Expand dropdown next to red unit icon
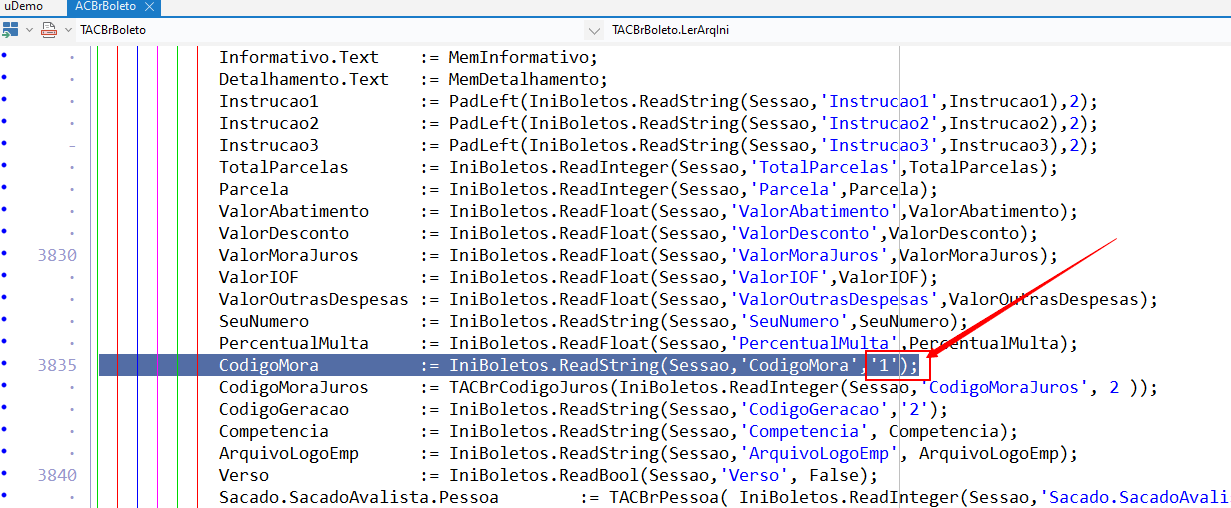 coord(68,30)
